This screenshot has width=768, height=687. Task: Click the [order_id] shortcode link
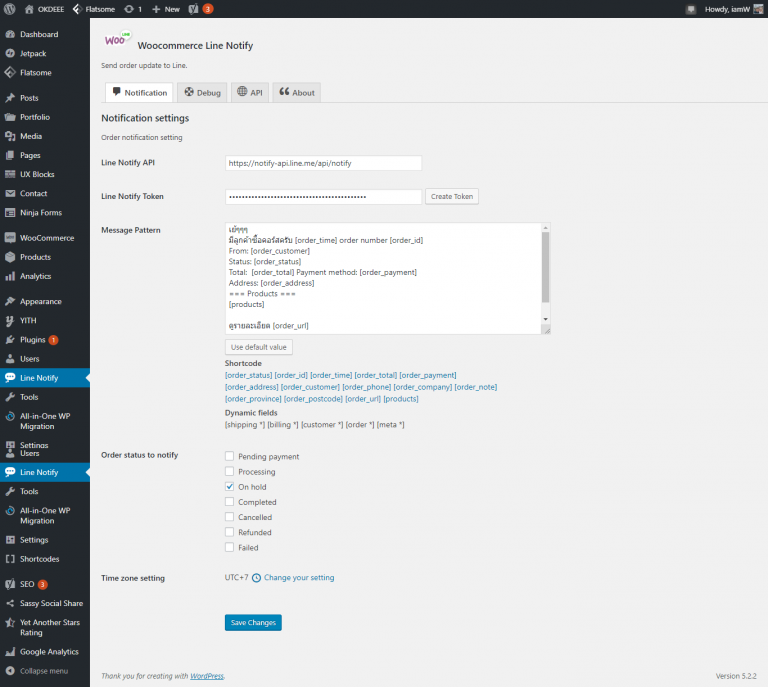291,375
